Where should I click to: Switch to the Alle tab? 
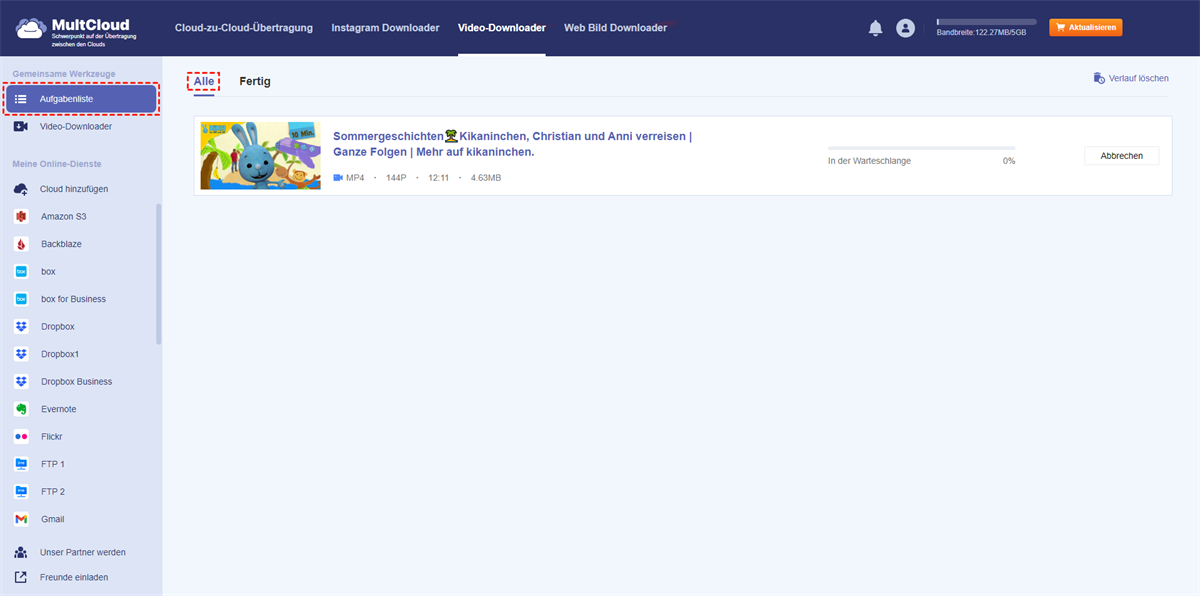point(204,81)
